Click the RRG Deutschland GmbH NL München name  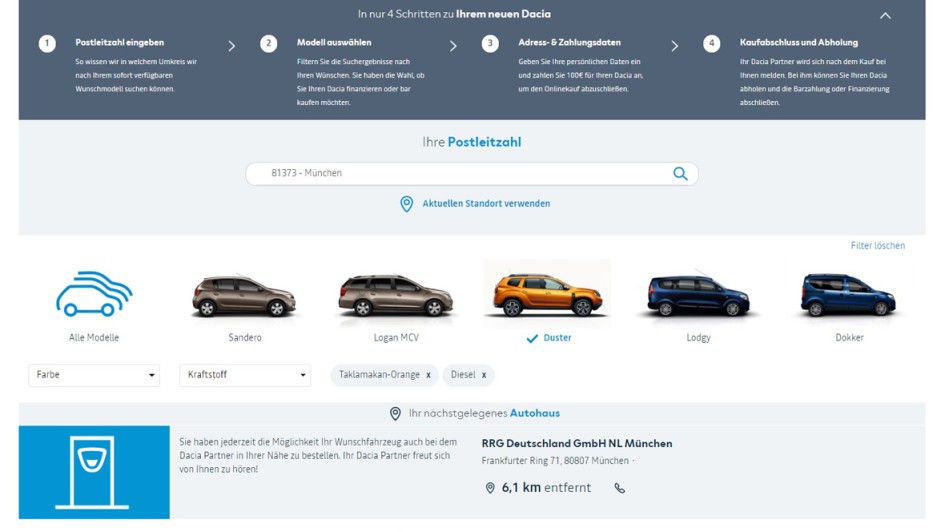point(577,443)
